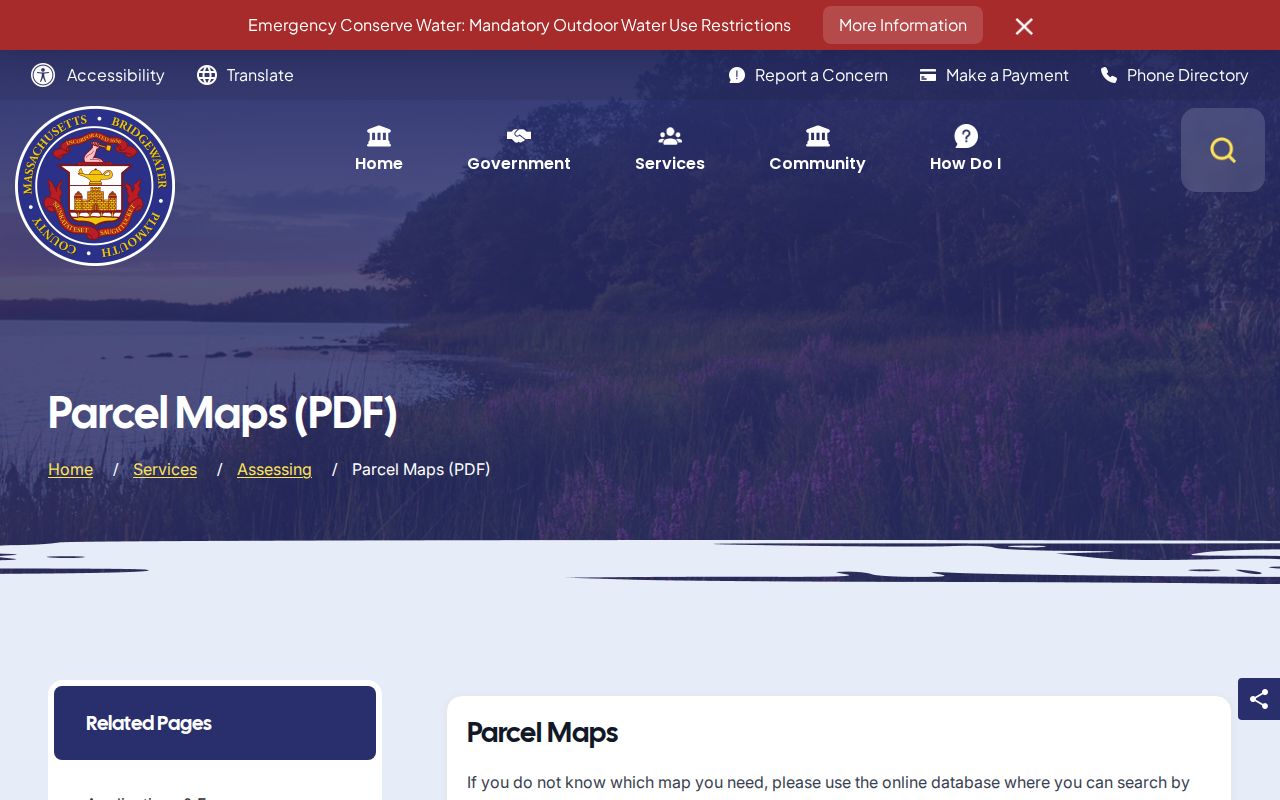This screenshot has height=800, width=1280.
Task: Open the Government navigation menu
Action: 519,149
